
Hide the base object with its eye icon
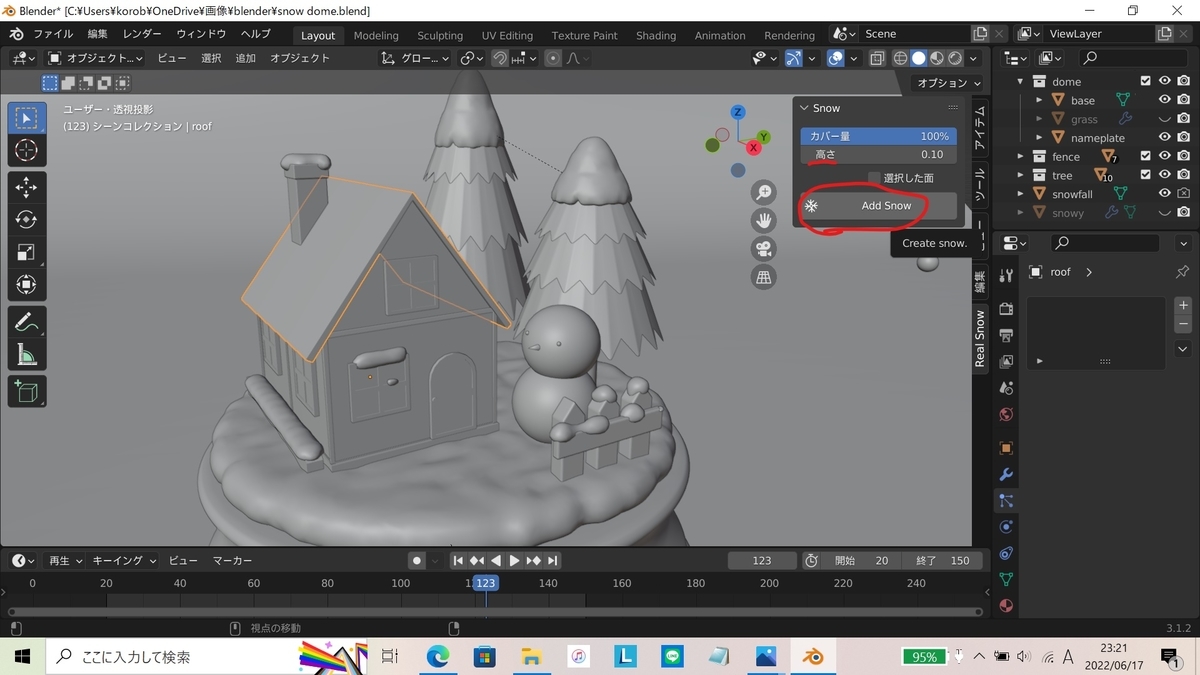1165,100
